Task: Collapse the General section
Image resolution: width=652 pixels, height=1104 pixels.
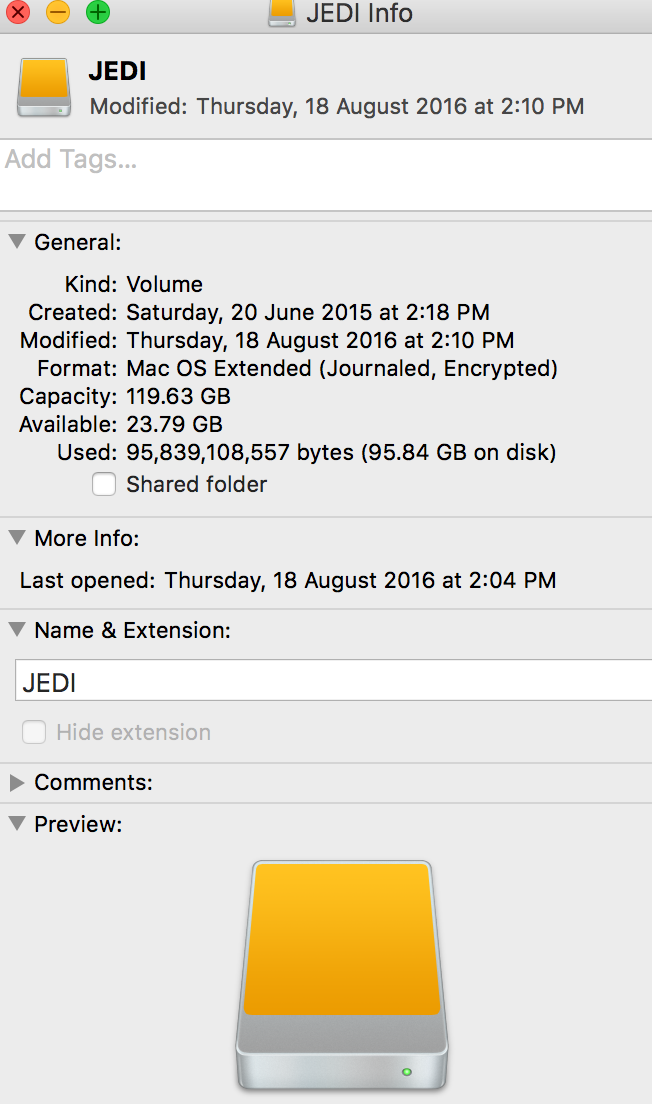Action: [x=17, y=242]
